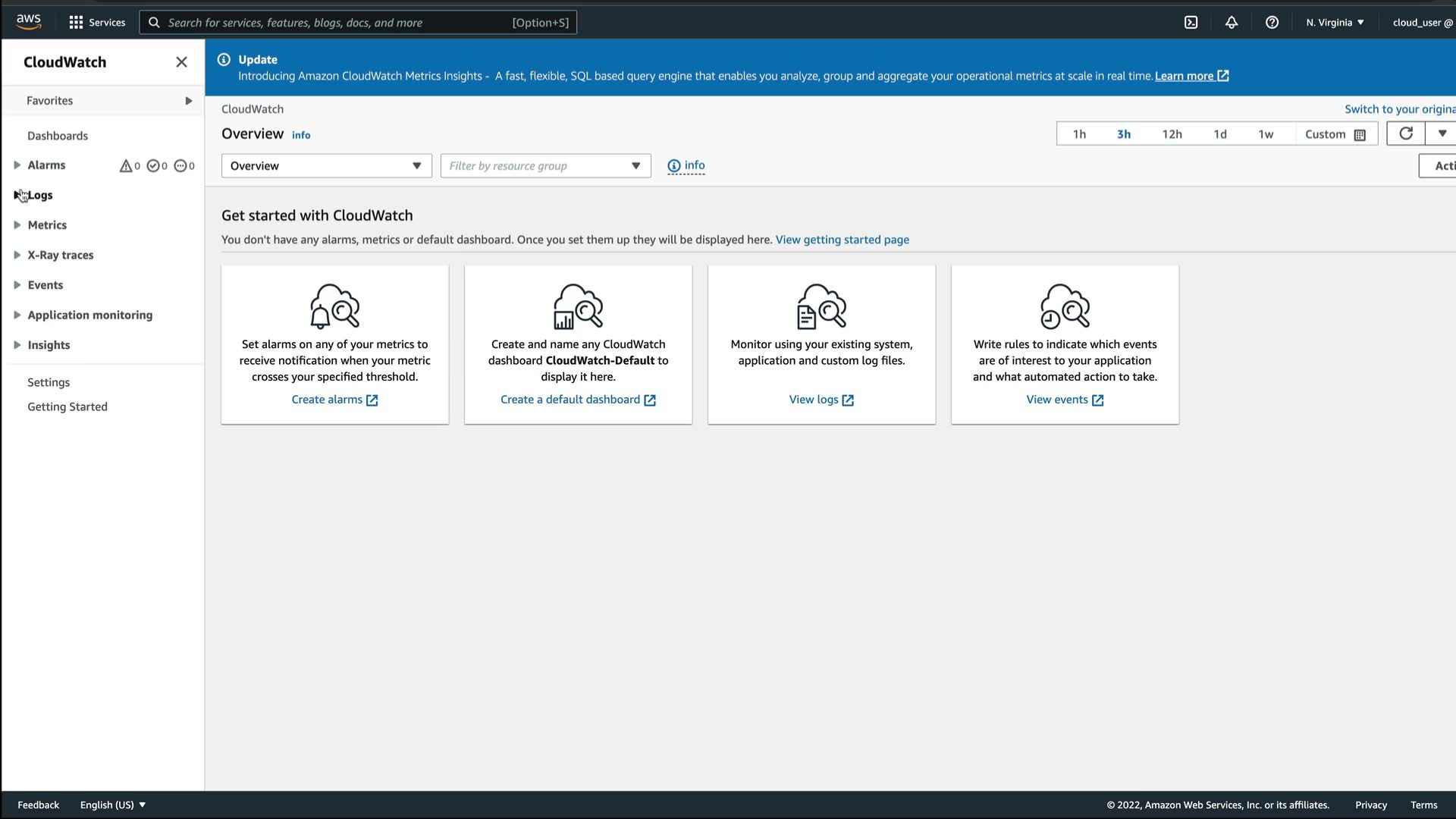Click the refresh dashboard icon button

pos(1406,133)
